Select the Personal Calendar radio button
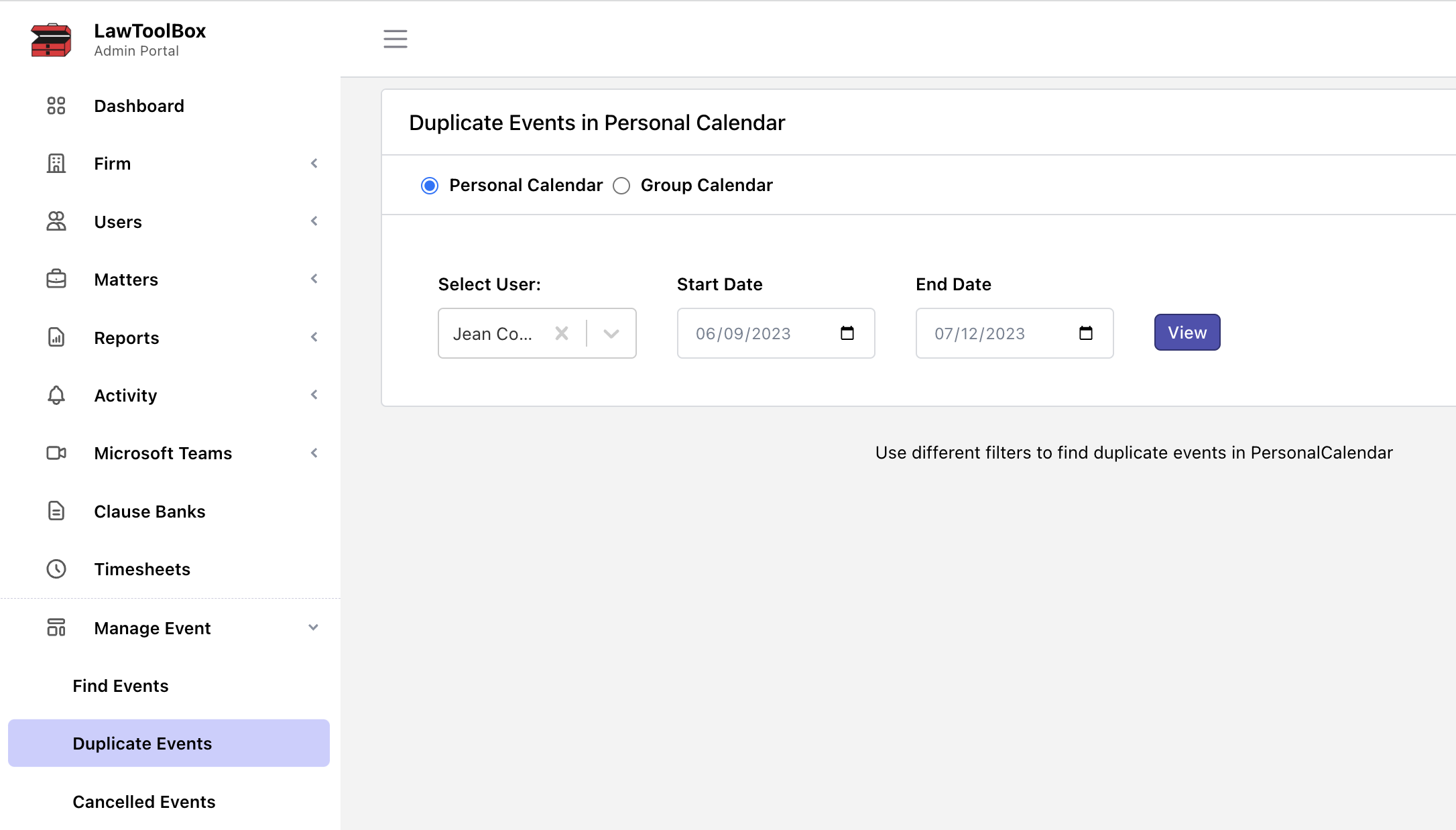Screen dimensions: 1456x830 pos(430,186)
